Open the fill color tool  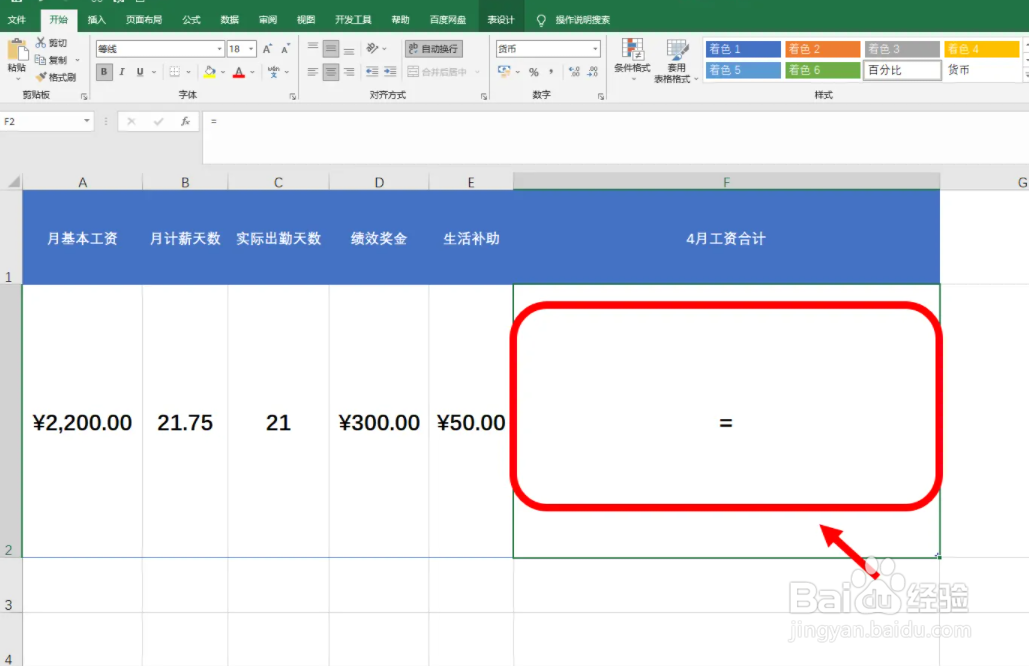pos(209,71)
